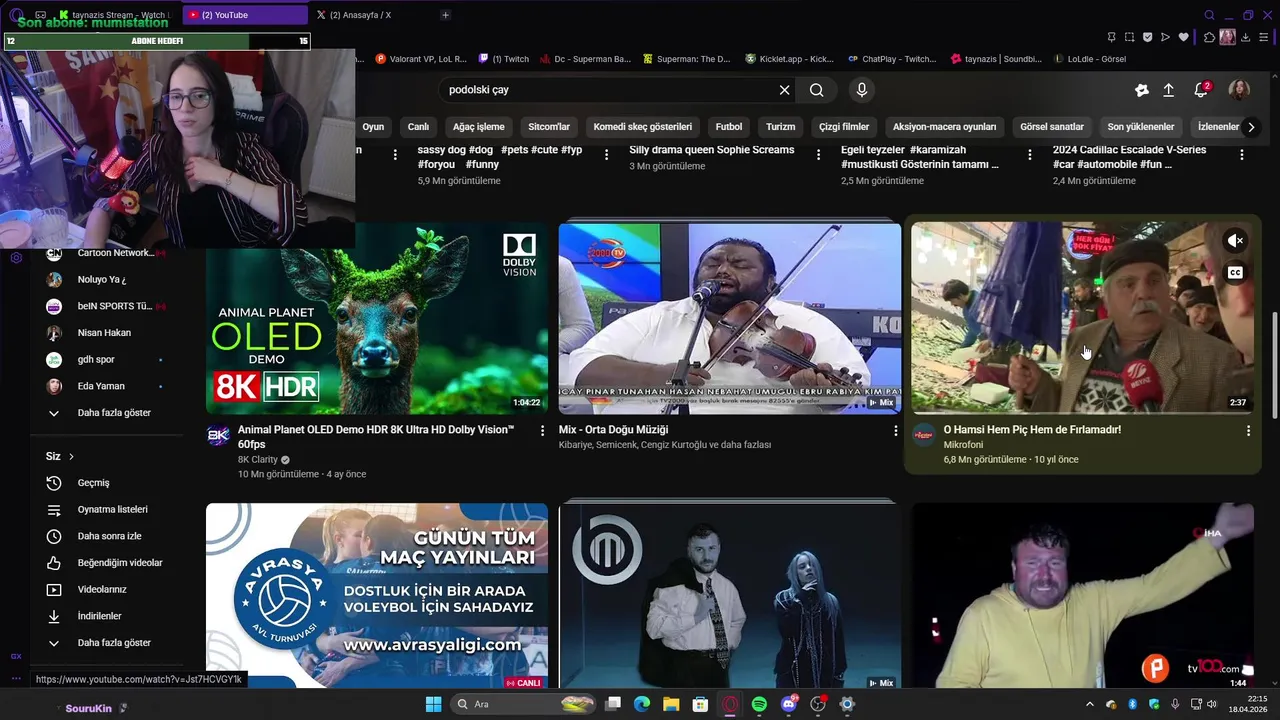Viewport: 1280px width, 720px height.
Task: Play the Animal Planet OLED Demo thumbnail
Action: tap(377, 318)
